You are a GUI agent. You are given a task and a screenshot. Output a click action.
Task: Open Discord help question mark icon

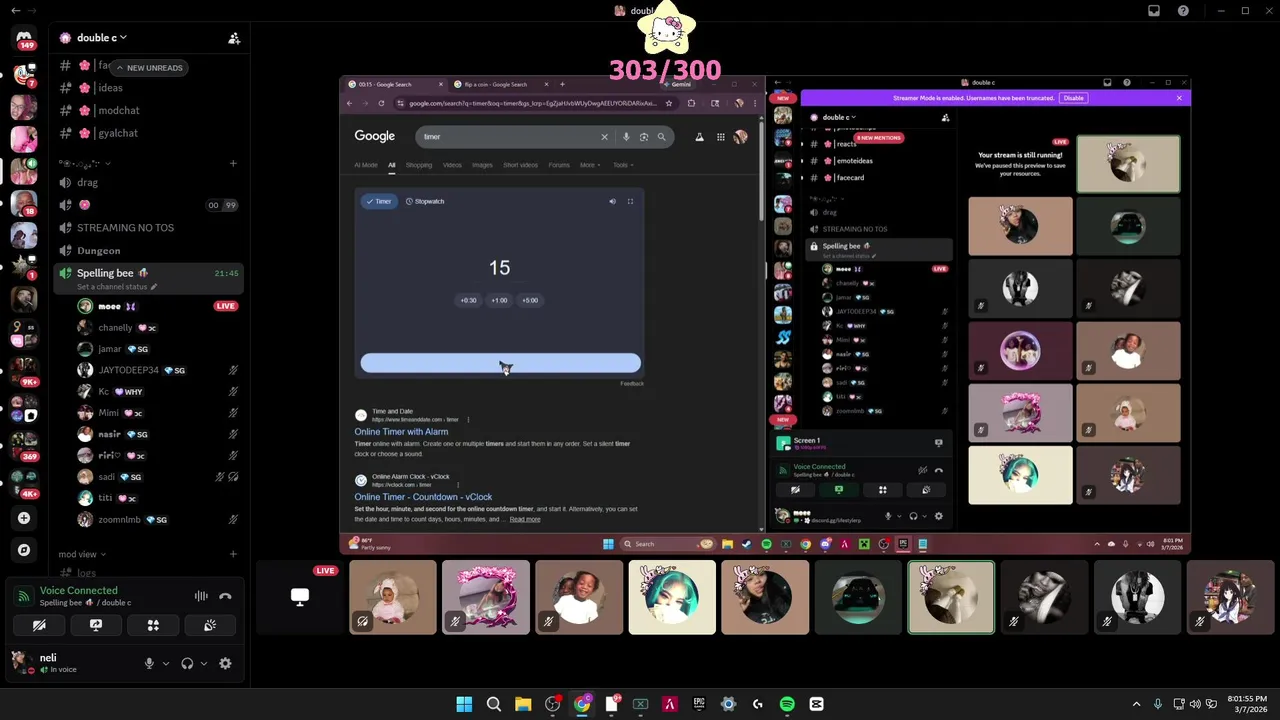pos(1184,11)
